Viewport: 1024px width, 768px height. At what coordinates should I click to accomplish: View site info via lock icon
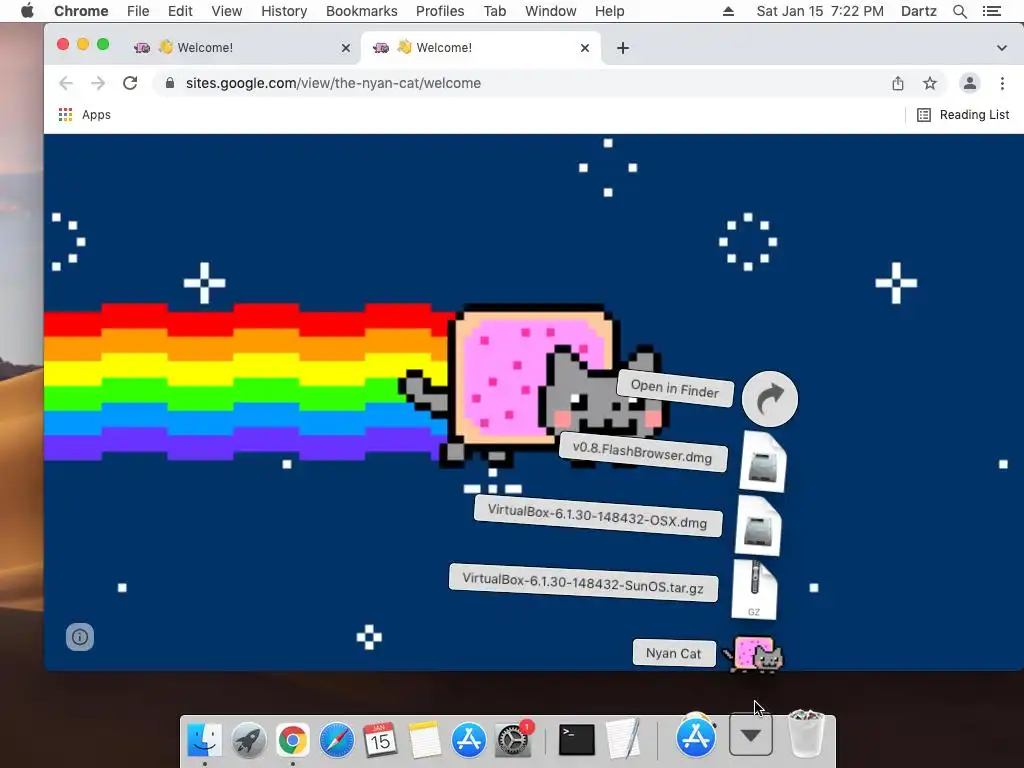170,83
